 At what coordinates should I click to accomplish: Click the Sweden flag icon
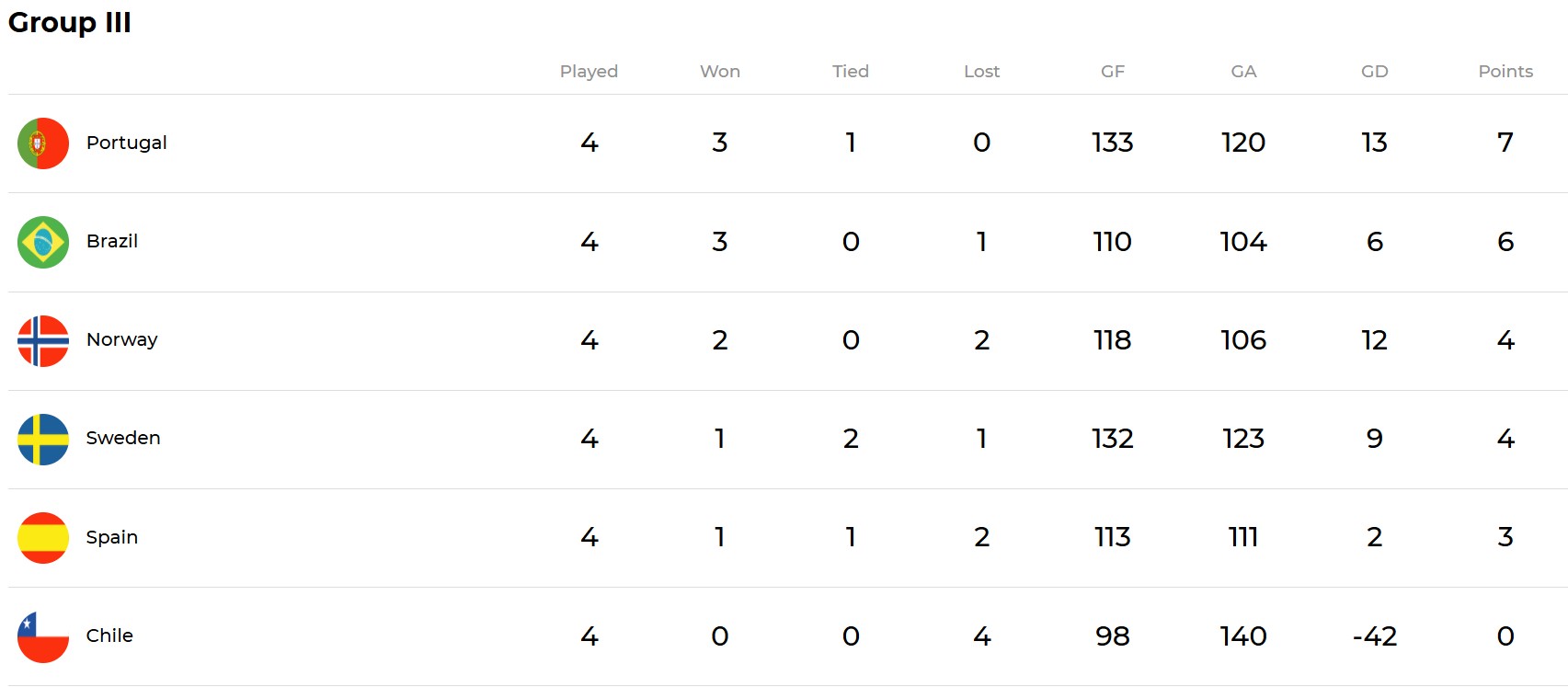(43, 439)
